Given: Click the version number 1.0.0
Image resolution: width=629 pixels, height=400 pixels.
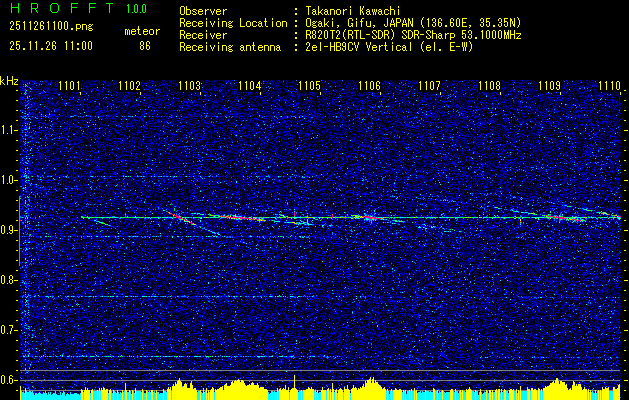Looking at the screenshot, I should 136,8.
